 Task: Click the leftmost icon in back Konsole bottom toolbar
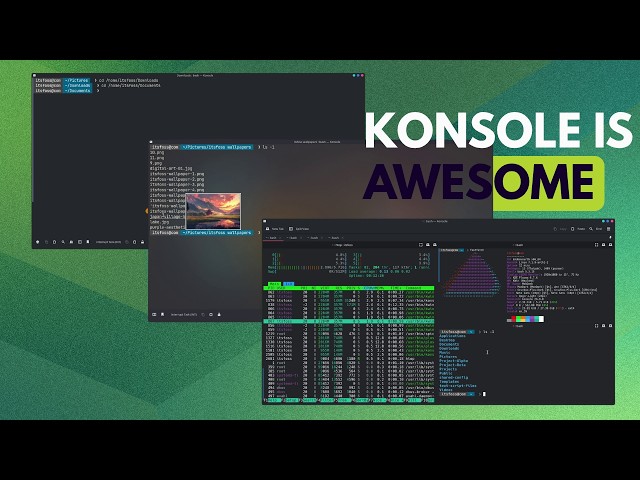[38, 242]
